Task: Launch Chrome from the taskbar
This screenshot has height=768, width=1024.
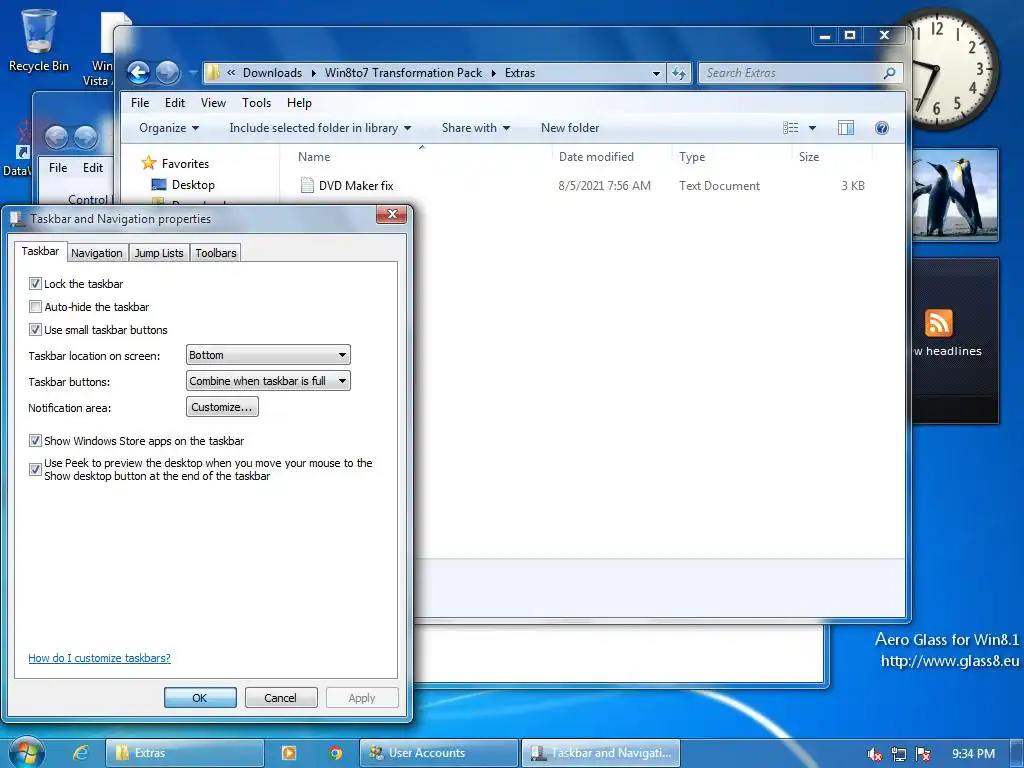Action: pyautogui.click(x=336, y=753)
